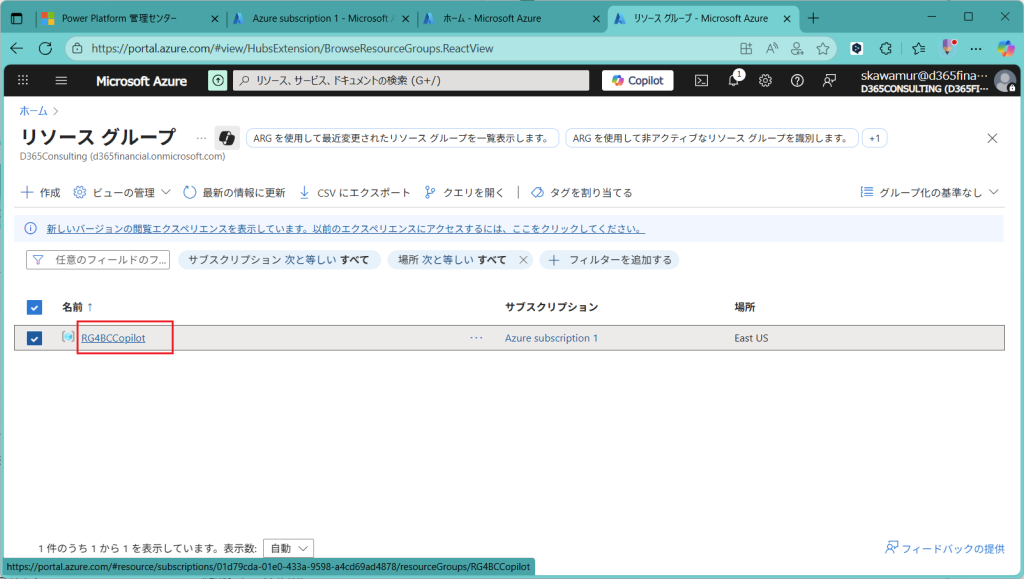
Task: Click the Copilot button
Action: click(637, 80)
